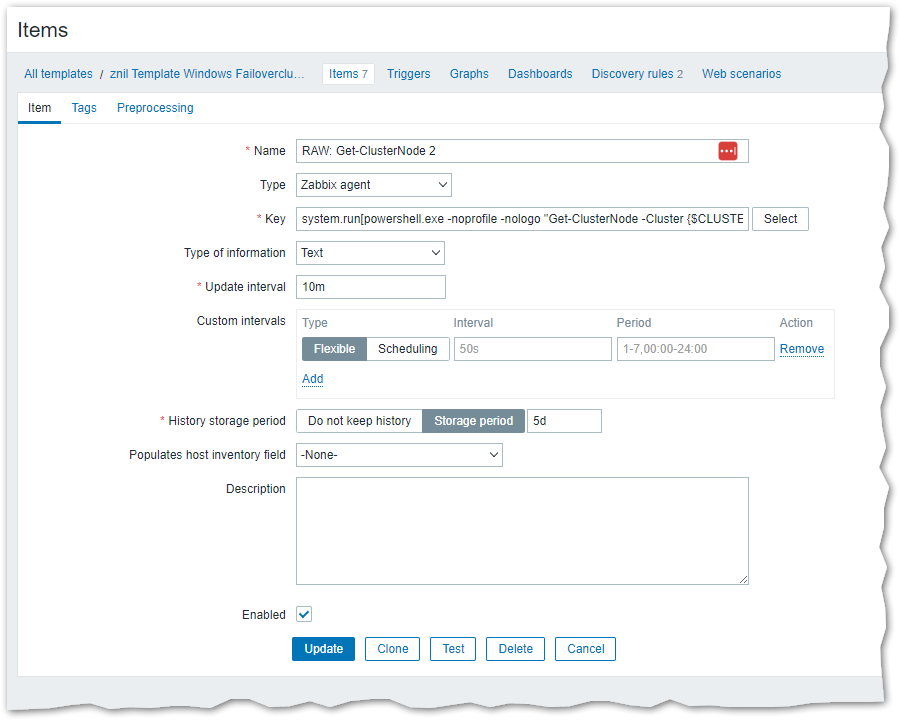
Task: Select Scheduling custom interval type
Action: tap(407, 349)
